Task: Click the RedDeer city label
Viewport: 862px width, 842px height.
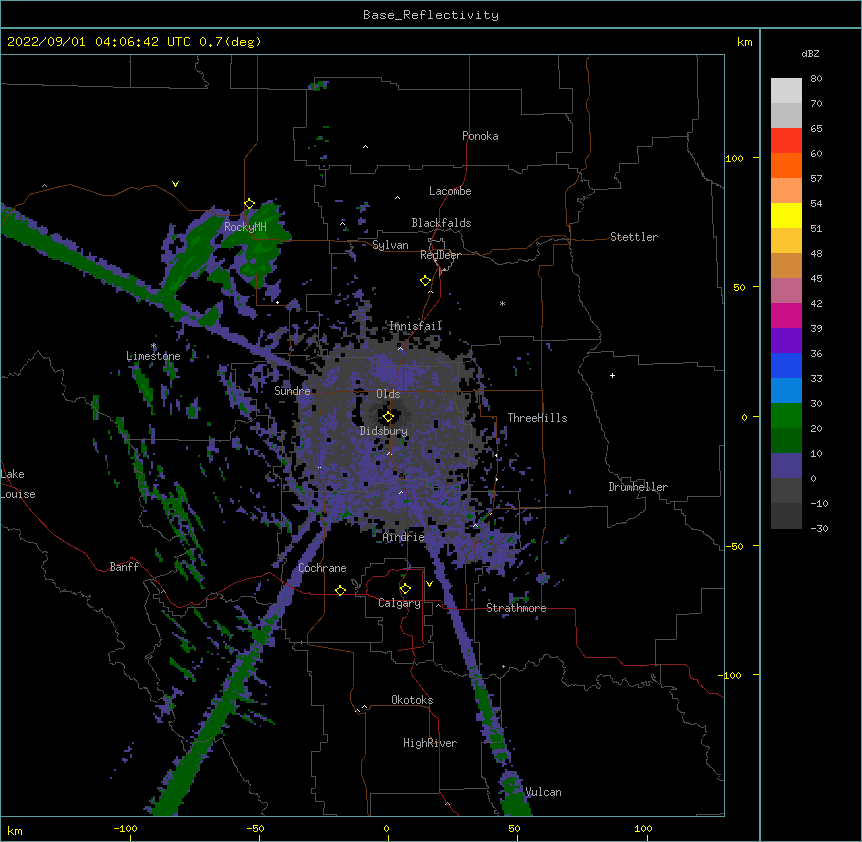Action: click(440, 255)
